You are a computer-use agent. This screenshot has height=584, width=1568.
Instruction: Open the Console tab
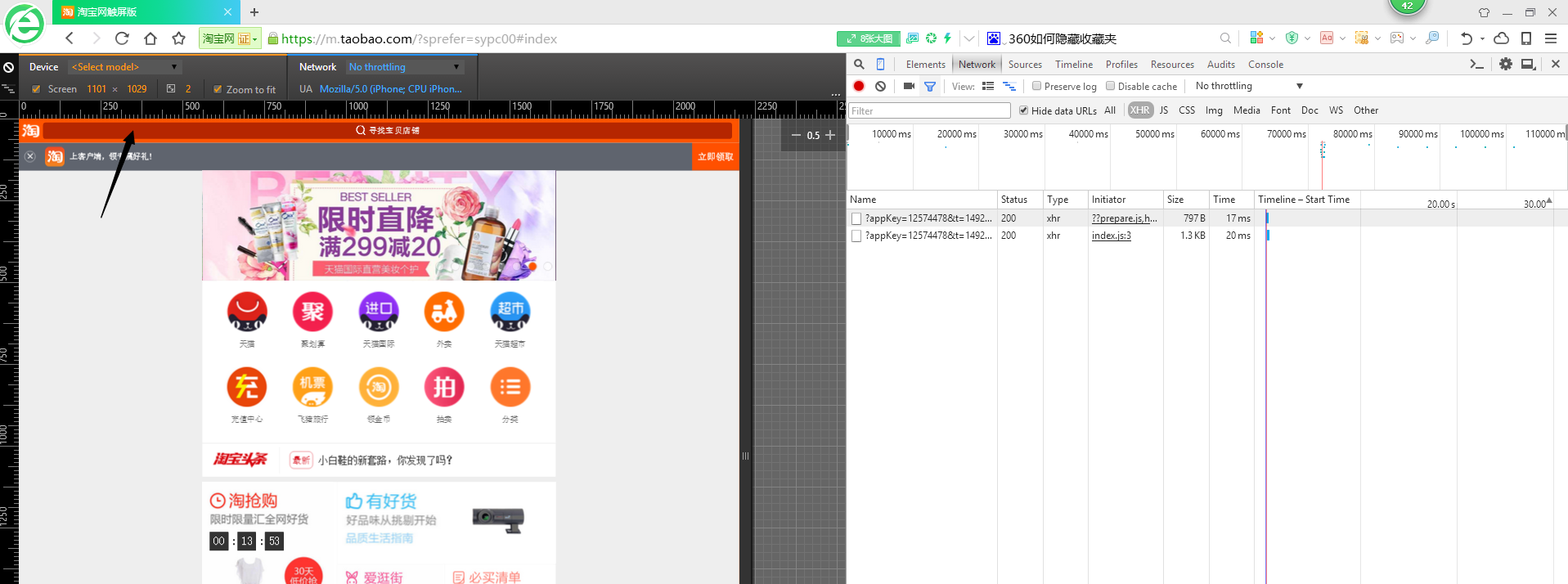click(1265, 65)
